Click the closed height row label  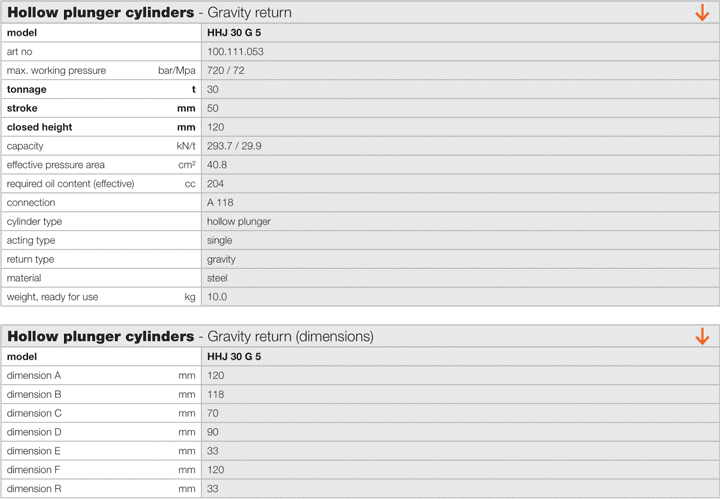[40, 127]
